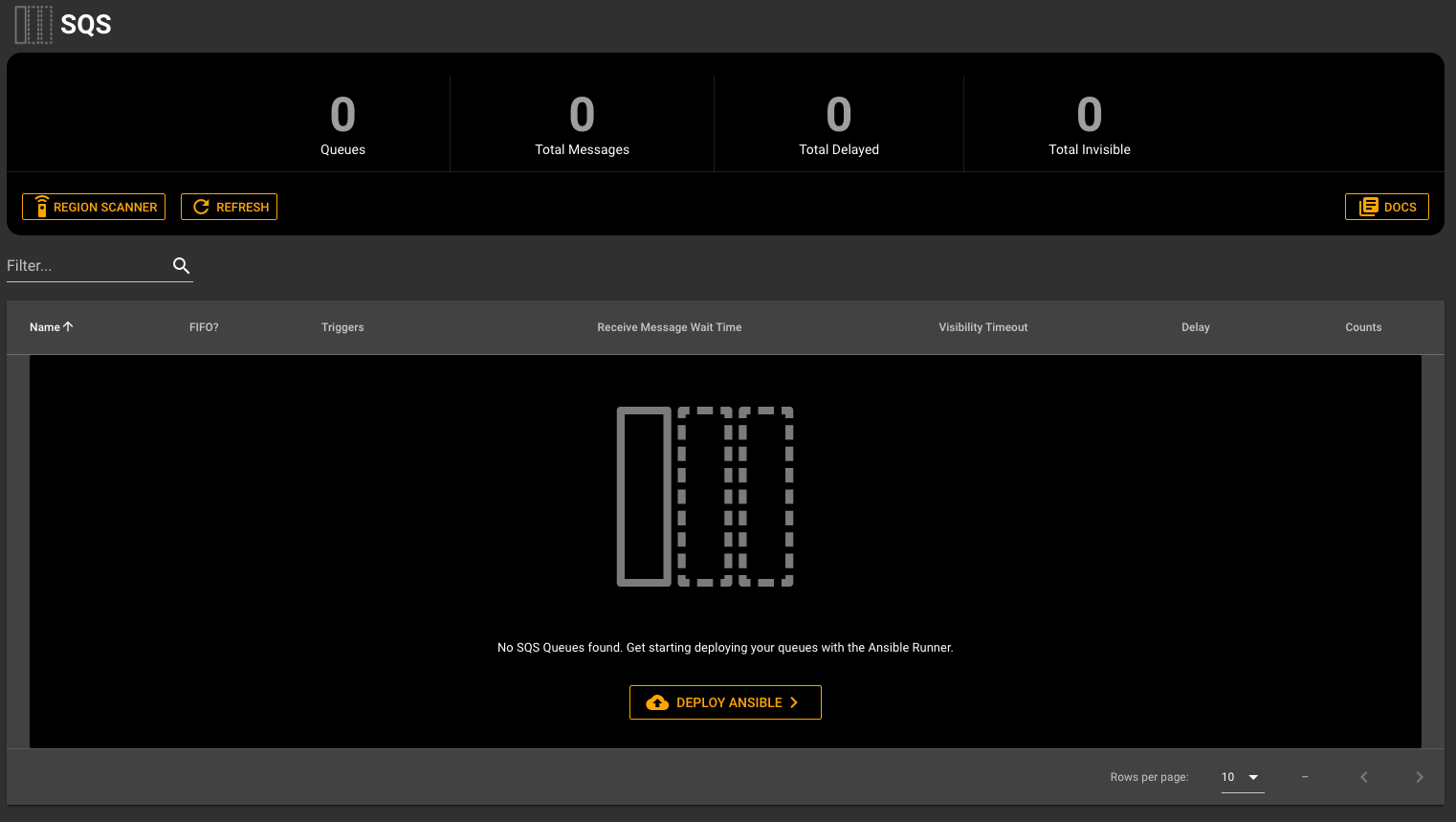The image size is (1456, 822).
Task: Click the Delay column header
Action: click(1196, 327)
